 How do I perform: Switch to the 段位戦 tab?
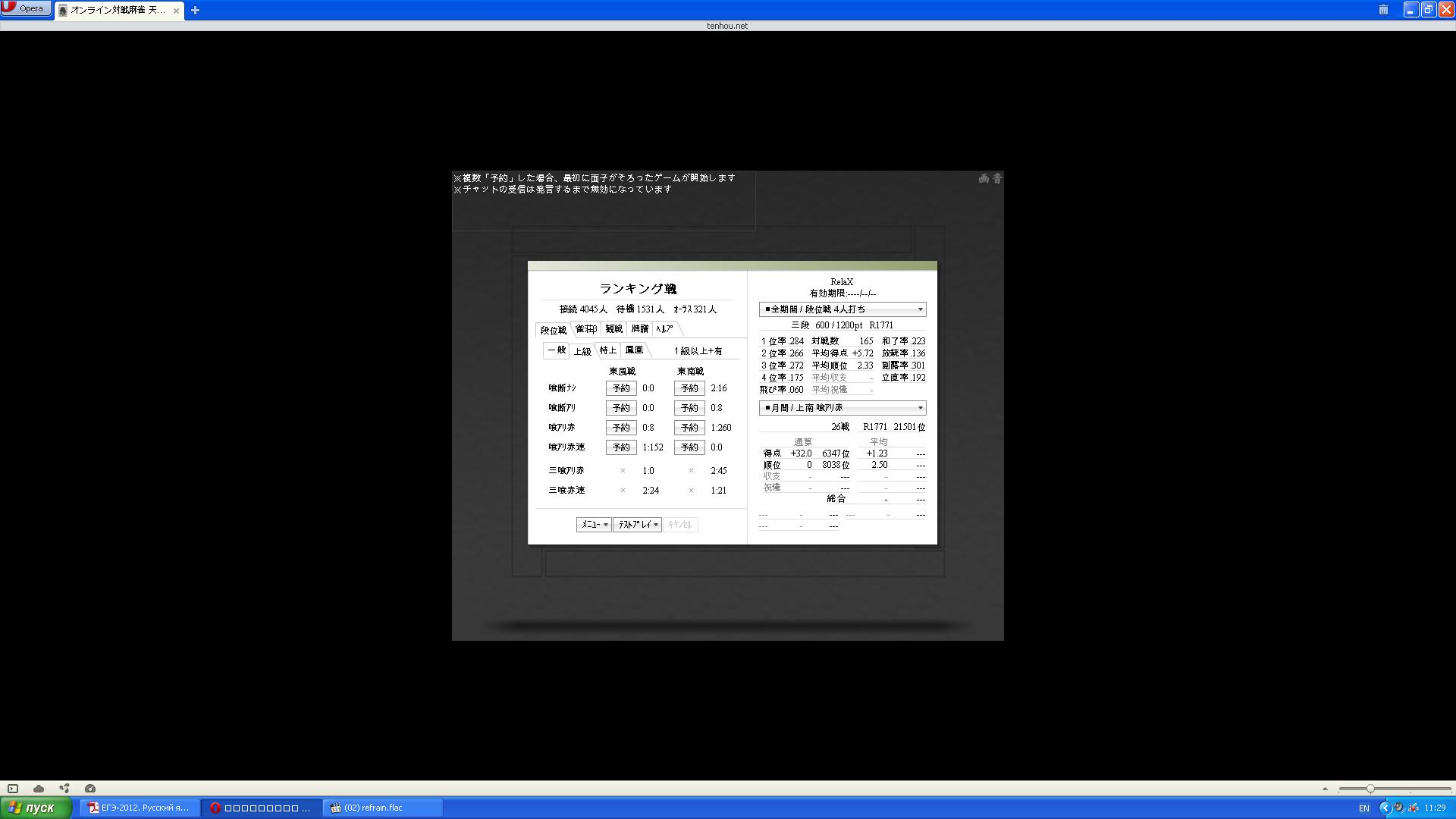pyautogui.click(x=554, y=330)
